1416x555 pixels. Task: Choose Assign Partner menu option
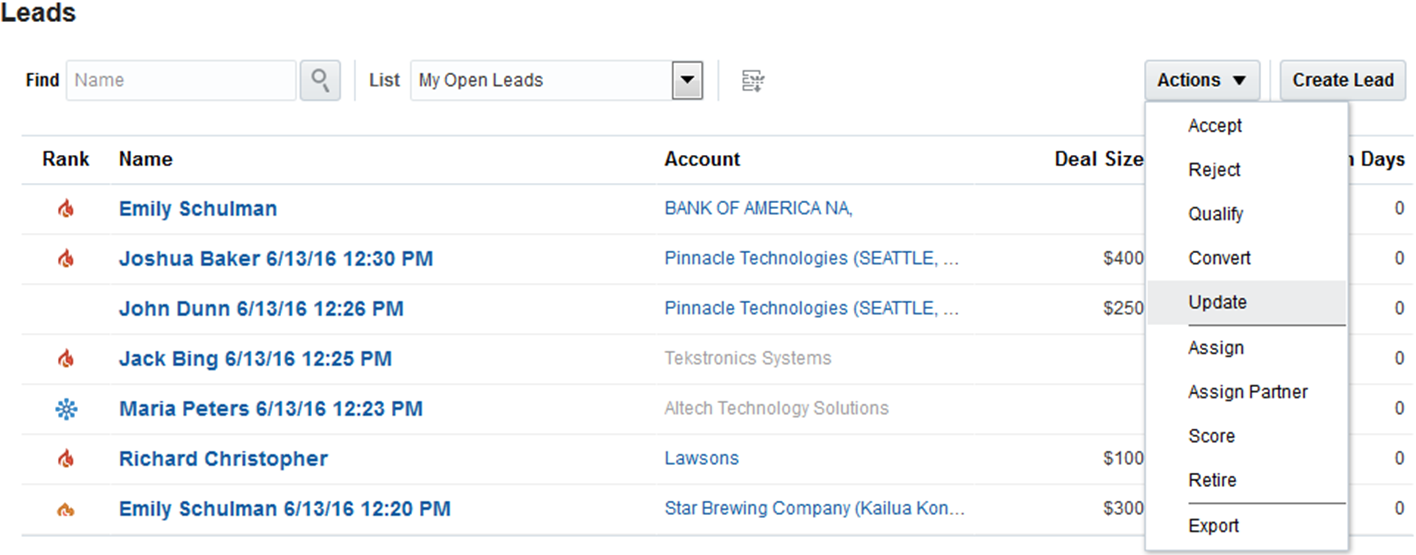[x=1247, y=392]
